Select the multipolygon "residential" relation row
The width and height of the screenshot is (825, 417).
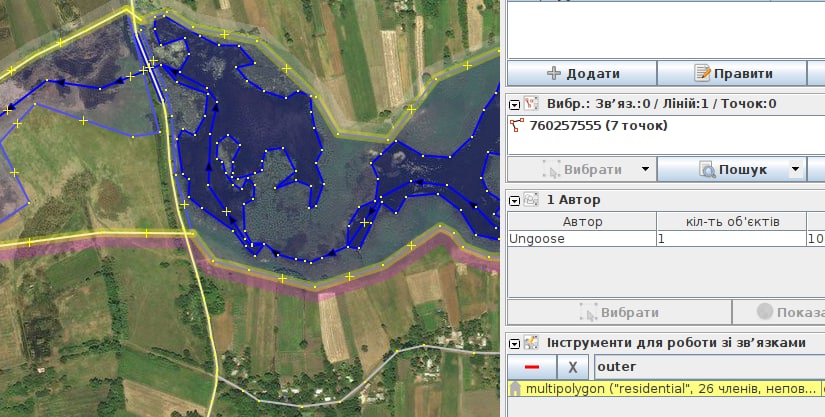(666, 389)
